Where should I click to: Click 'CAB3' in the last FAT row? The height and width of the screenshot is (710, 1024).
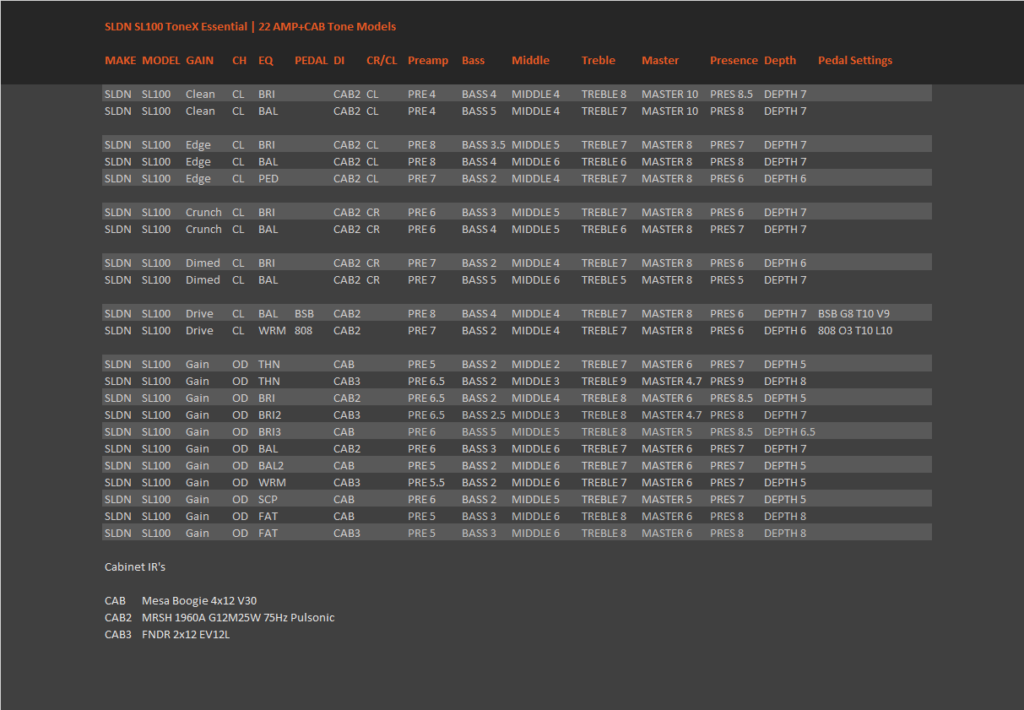pos(347,534)
